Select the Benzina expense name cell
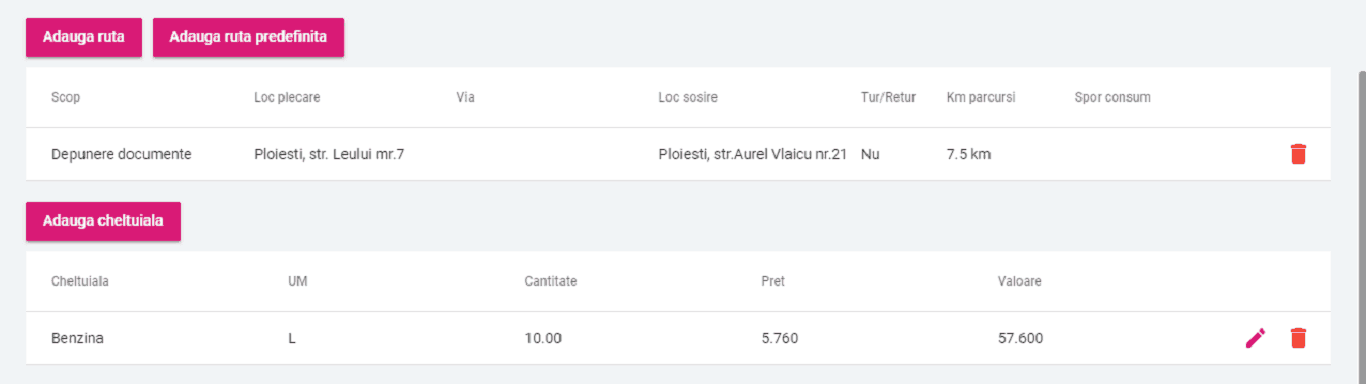Viewport: 1366px width, 384px height. (77, 338)
